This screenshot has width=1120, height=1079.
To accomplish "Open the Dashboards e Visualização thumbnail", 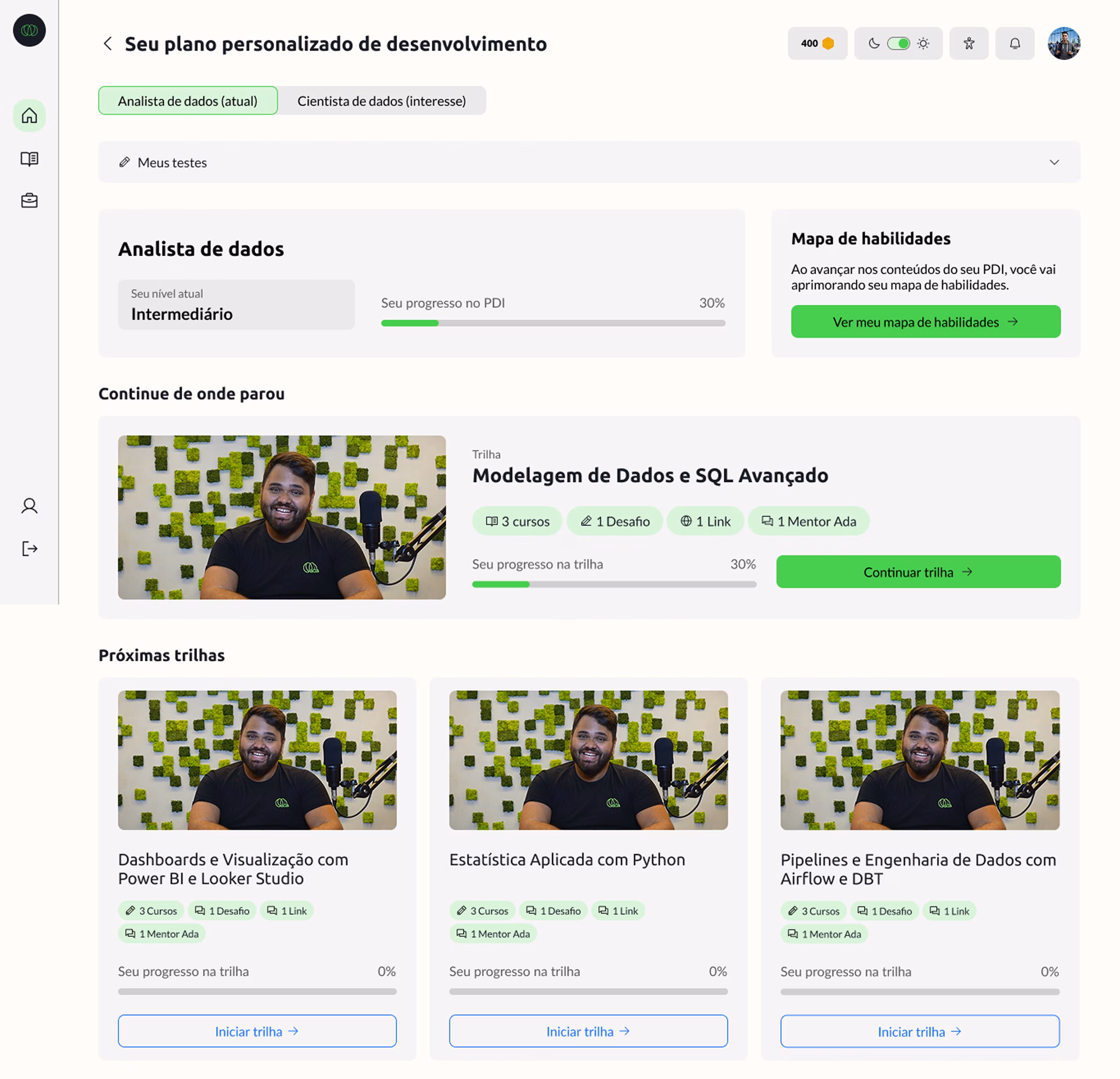I will (257, 760).
